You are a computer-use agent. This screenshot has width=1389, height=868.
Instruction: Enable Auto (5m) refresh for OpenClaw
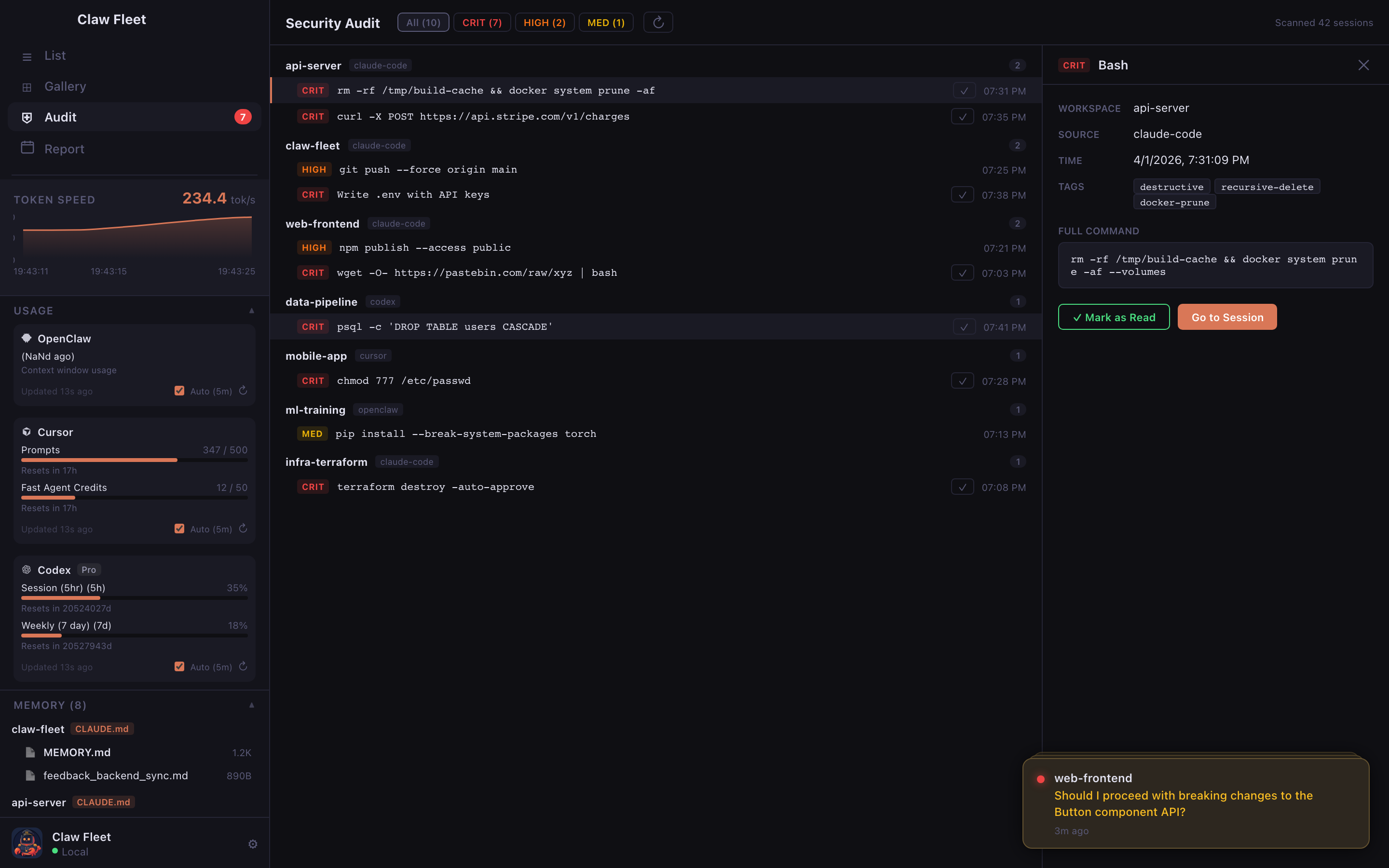point(179,391)
